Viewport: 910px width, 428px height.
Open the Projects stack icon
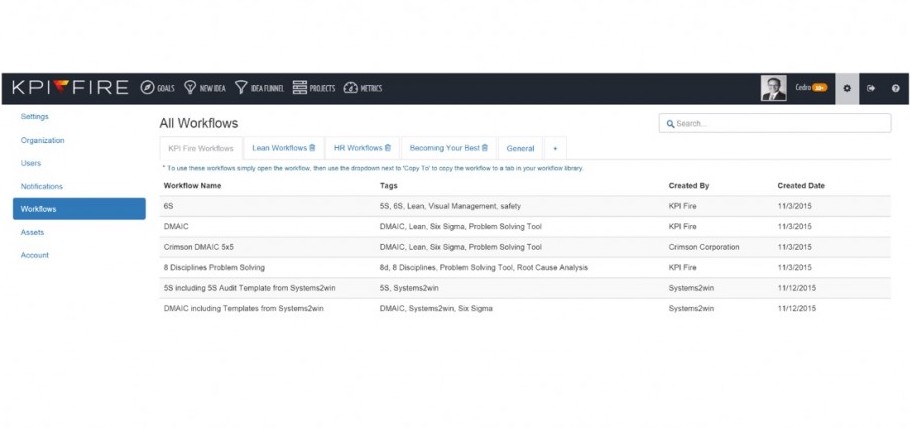[x=299, y=88]
